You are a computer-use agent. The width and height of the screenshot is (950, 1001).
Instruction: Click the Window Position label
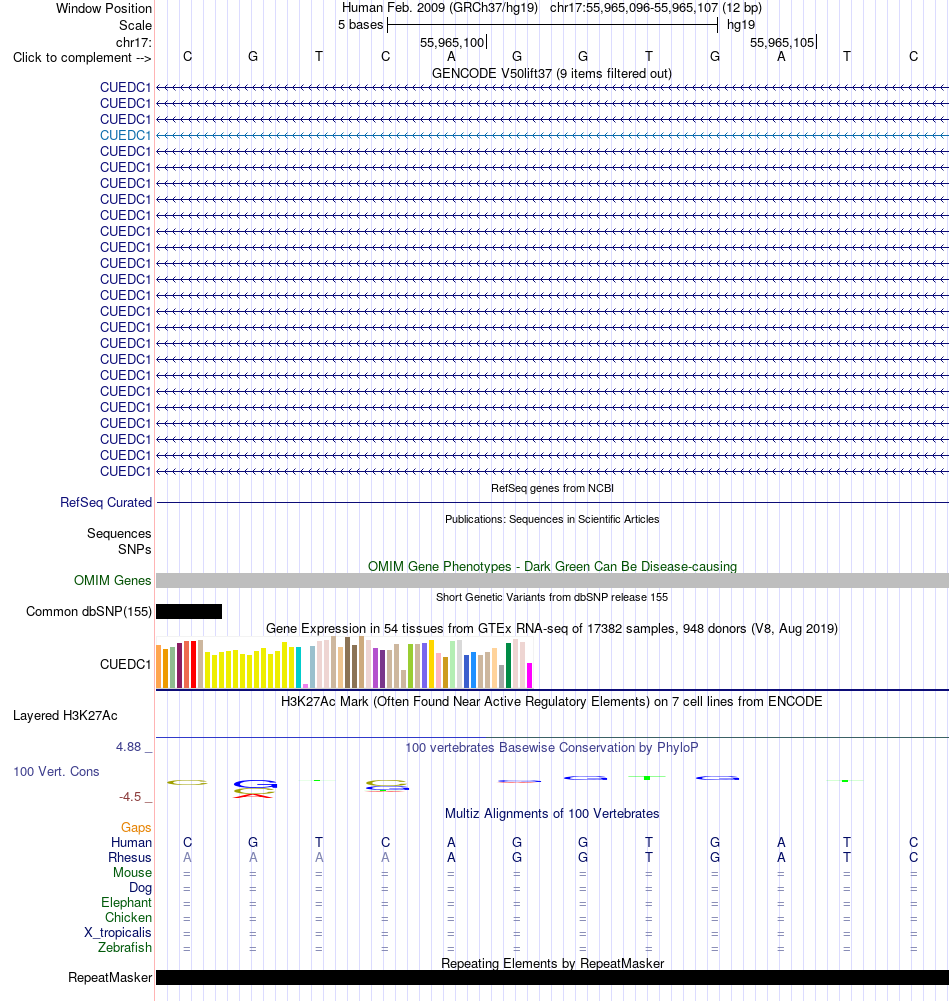point(104,8)
